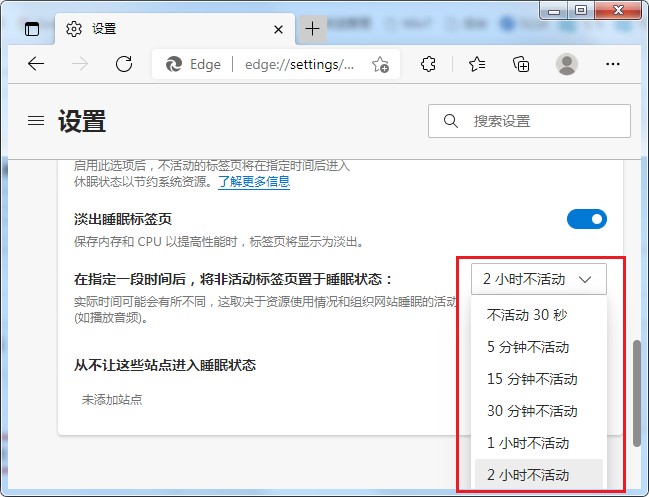Open the Extensions puzzle icon
Viewport: 649px width, 497px height.
428,64
